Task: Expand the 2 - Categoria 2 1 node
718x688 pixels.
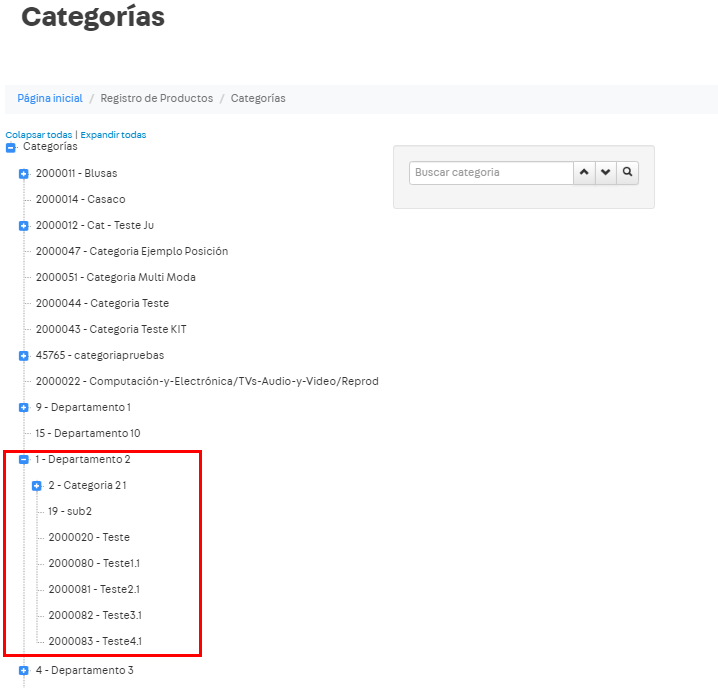Action: 37,486
